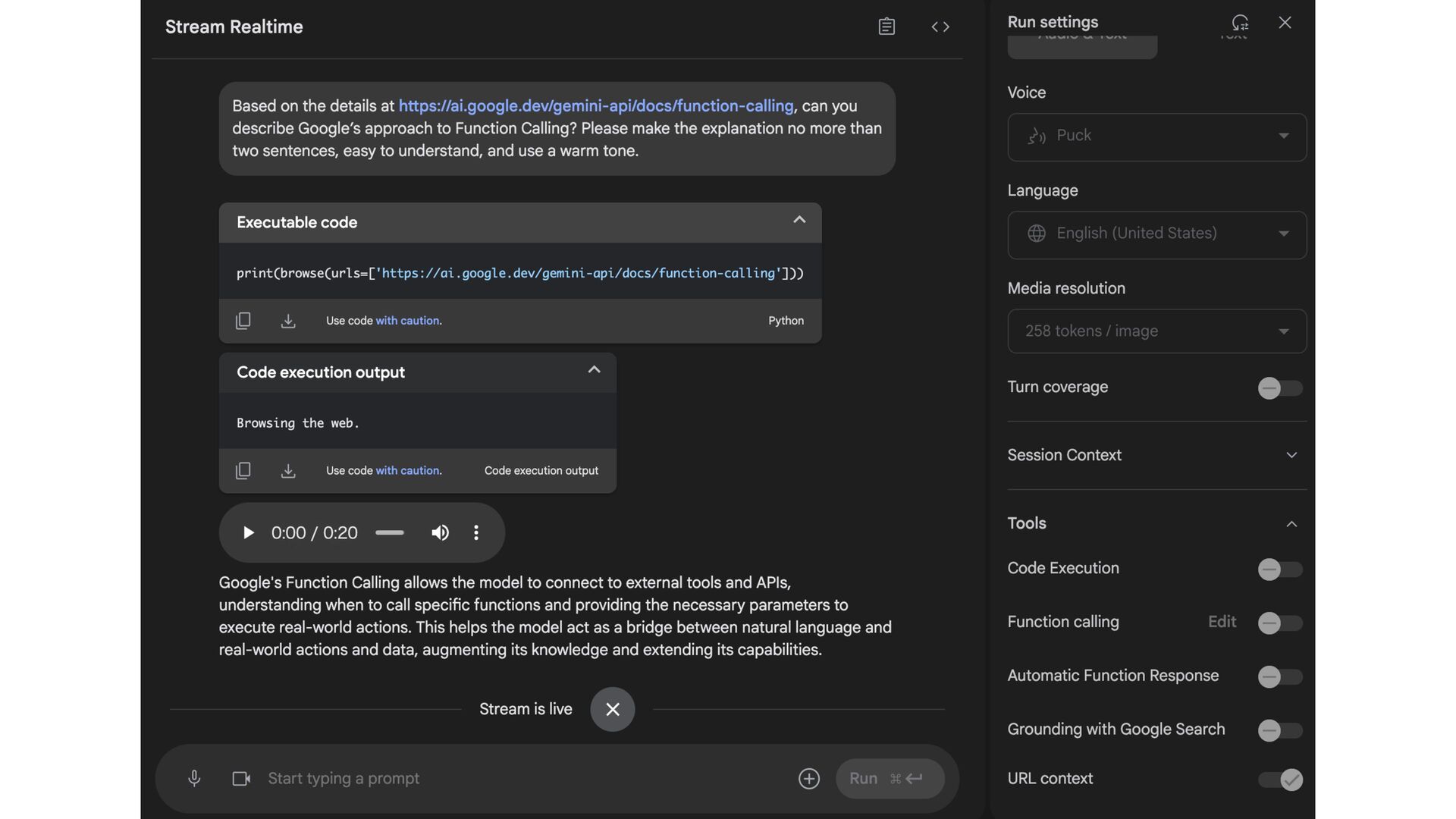This screenshot has width=1456, height=819.
Task: Open the system instructions clipboard icon
Action: pyautogui.click(x=886, y=27)
